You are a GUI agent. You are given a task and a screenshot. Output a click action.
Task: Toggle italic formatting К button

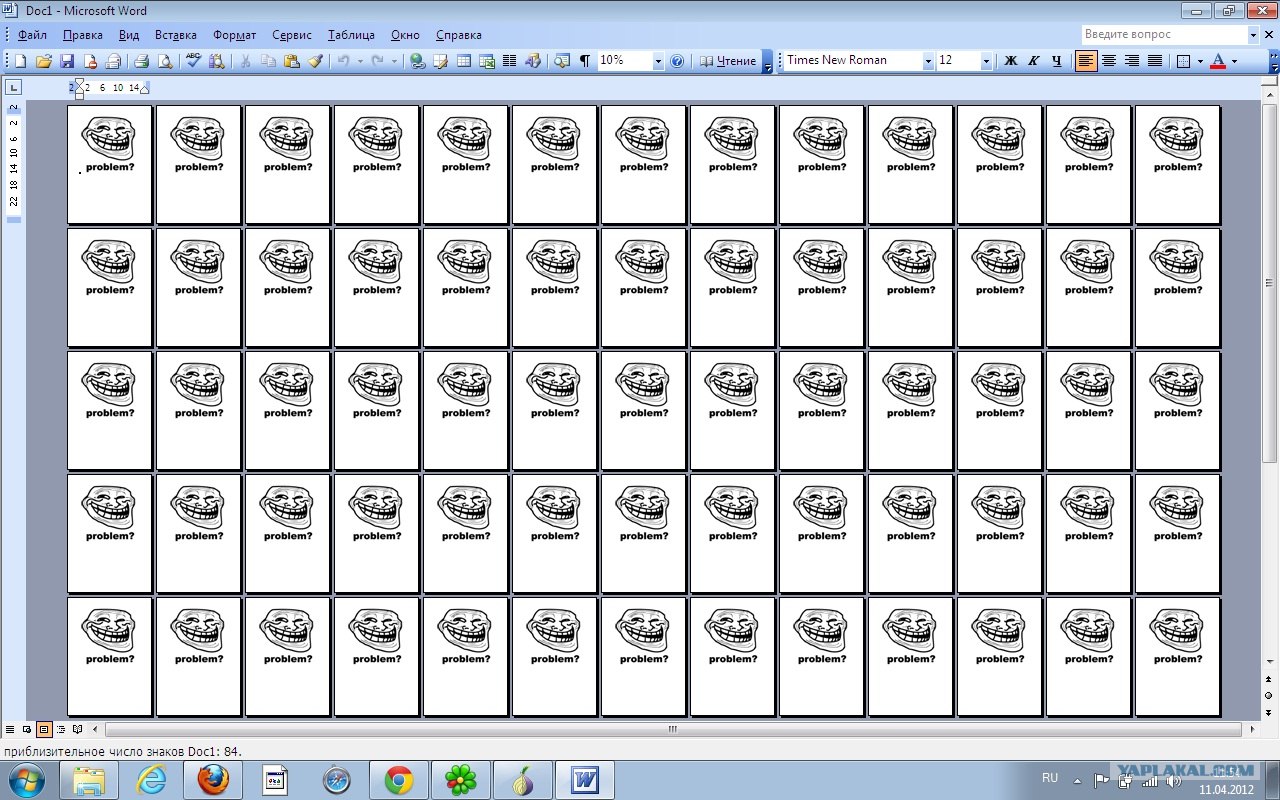tap(1033, 61)
